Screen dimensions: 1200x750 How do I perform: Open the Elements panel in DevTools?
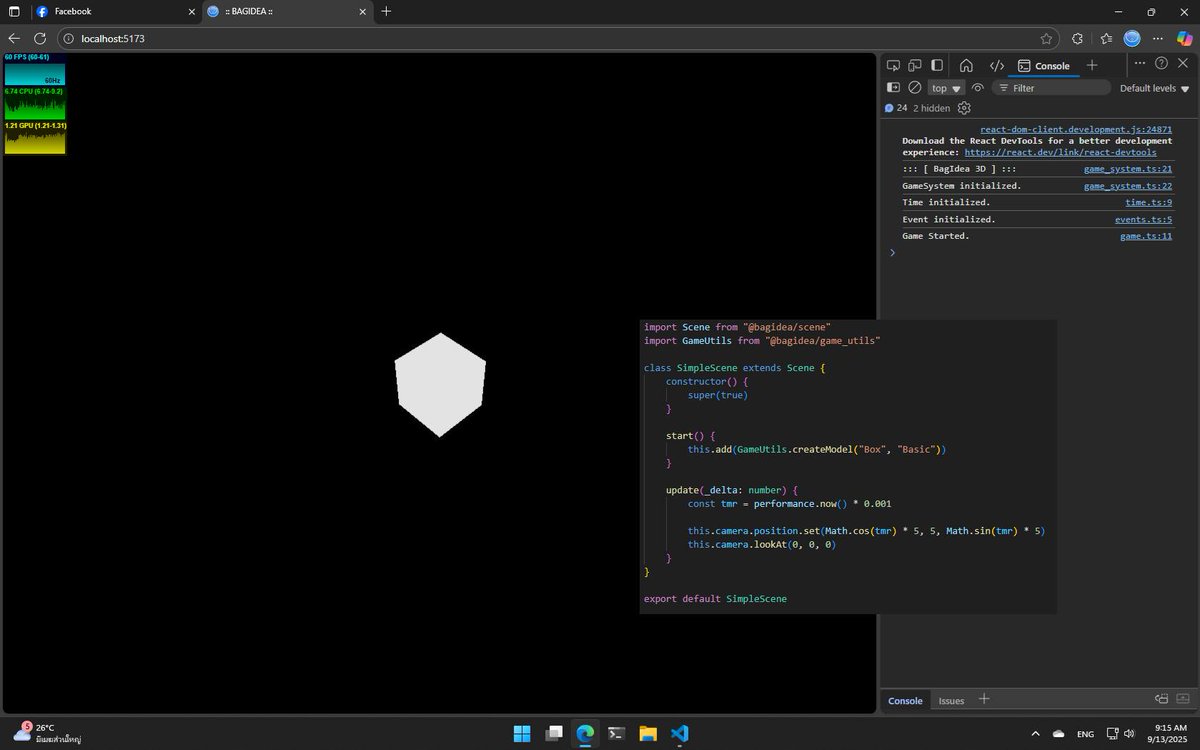point(997,65)
